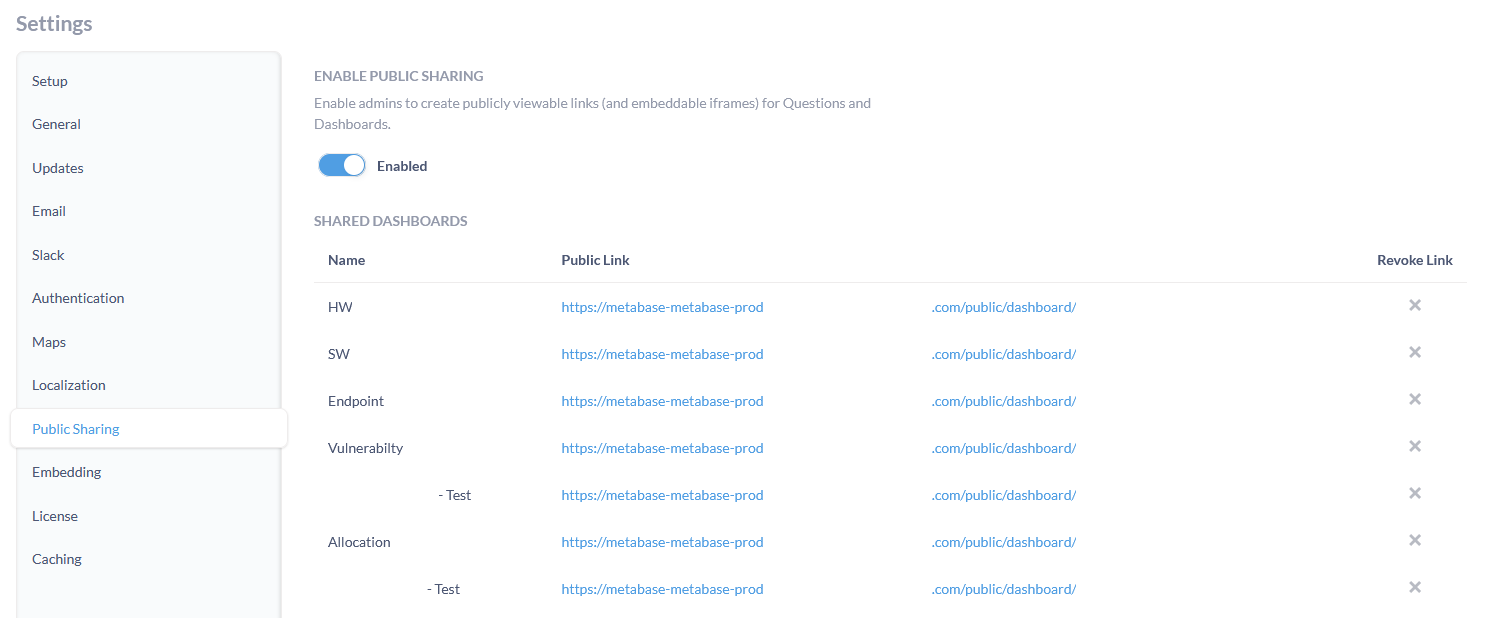Screen dimensions: 1504x618
Task: Revoke the SW dashboard link
Action: point(1415,352)
